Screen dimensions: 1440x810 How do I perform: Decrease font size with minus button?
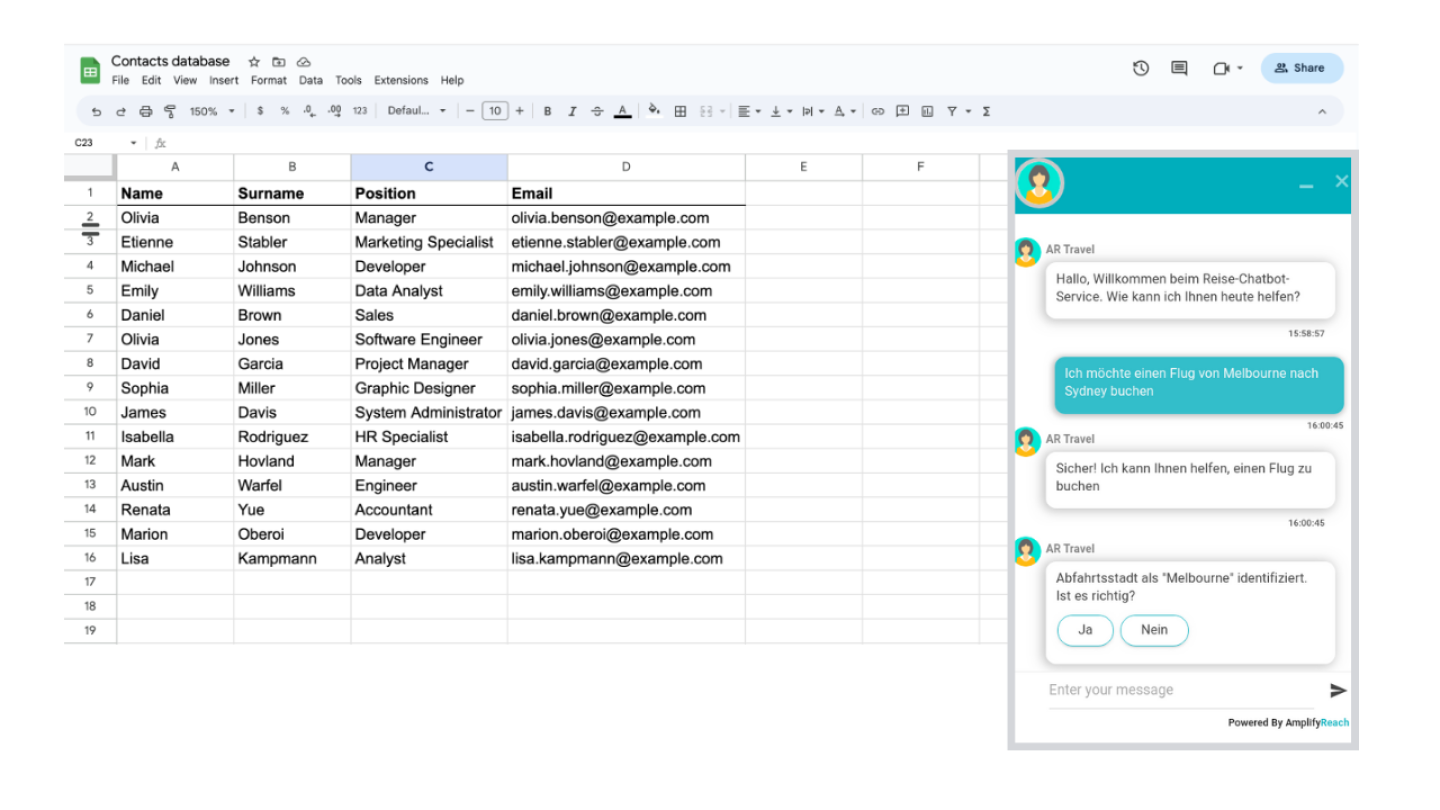pos(470,111)
